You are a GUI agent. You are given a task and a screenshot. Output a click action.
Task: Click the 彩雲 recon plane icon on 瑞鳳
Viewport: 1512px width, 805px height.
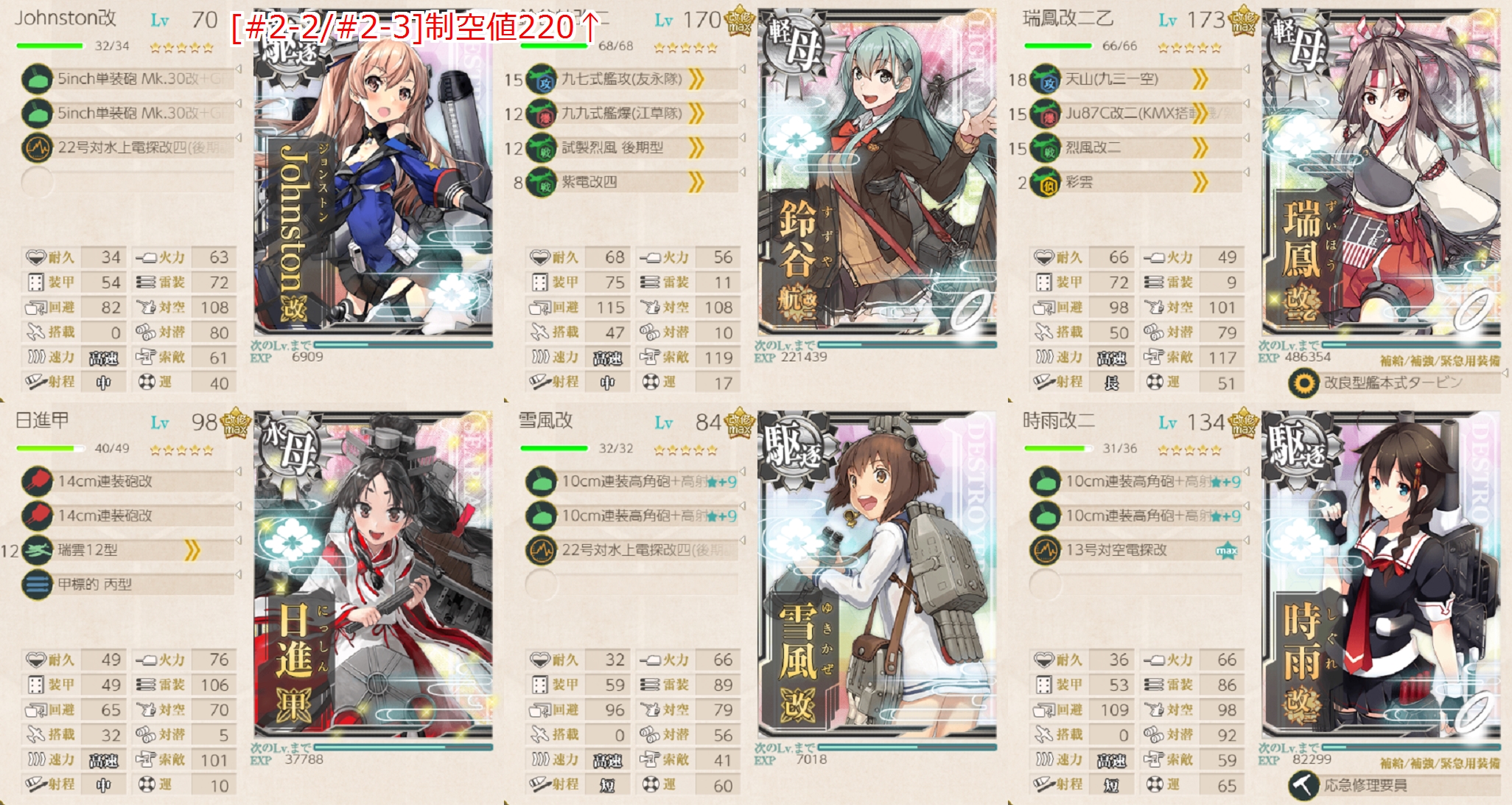1045,182
